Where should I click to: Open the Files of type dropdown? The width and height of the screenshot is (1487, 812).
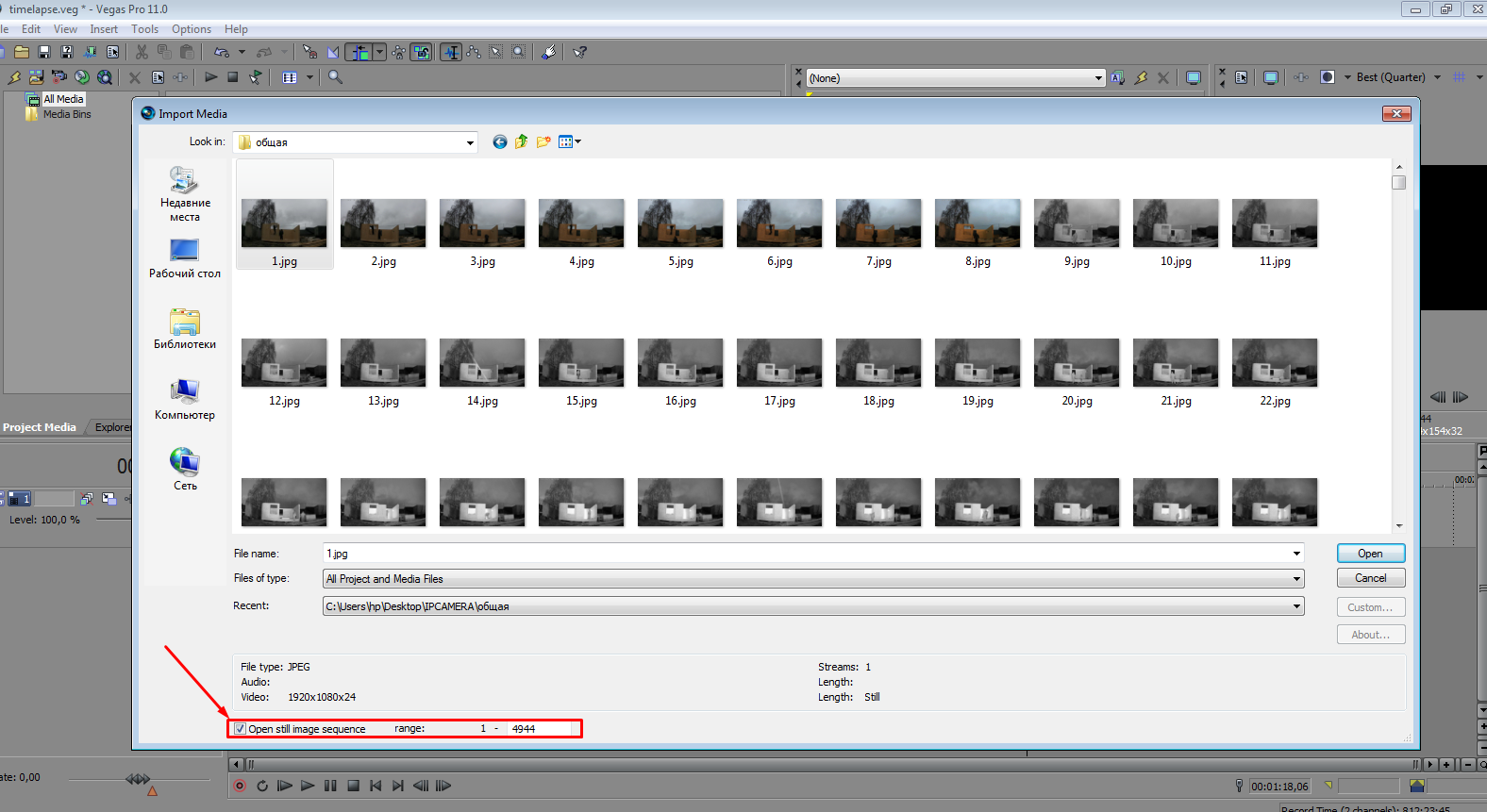[1296, 579]
